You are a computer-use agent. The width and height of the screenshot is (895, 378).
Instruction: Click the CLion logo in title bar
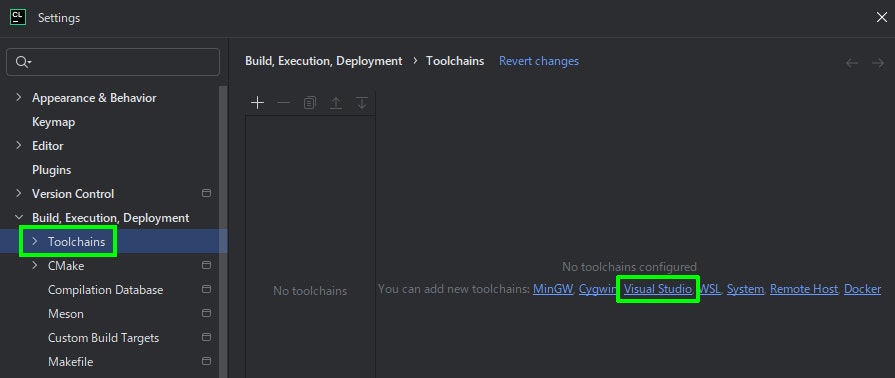point(18,17)
